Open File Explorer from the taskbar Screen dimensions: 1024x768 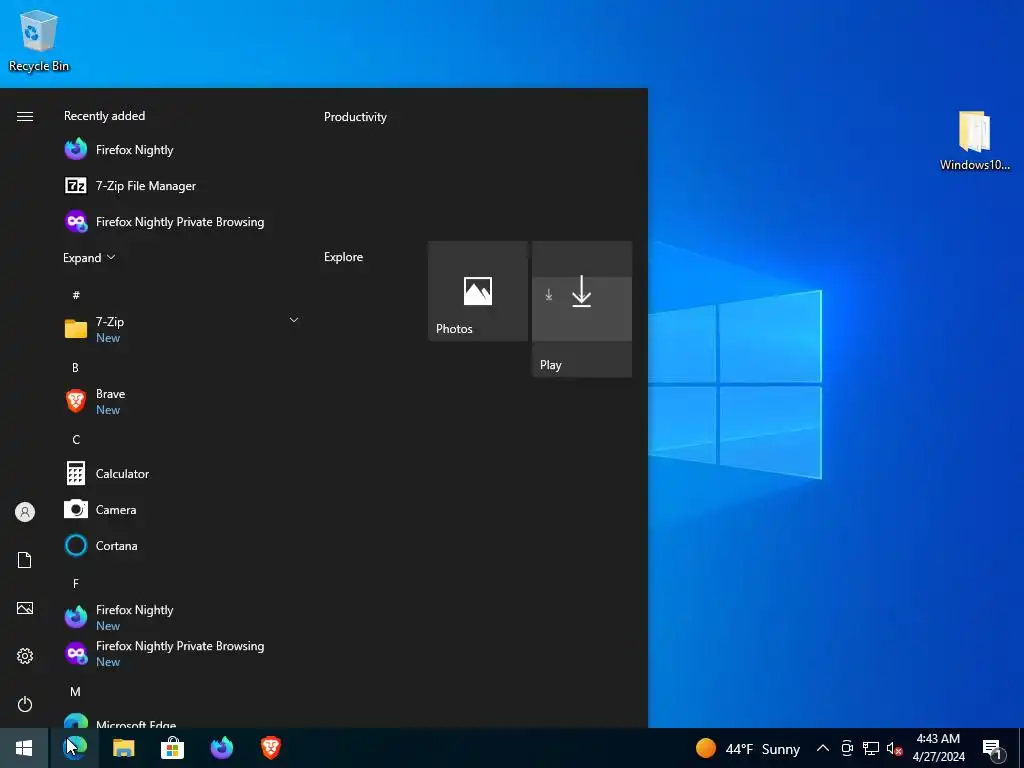(x=123, y=748)
